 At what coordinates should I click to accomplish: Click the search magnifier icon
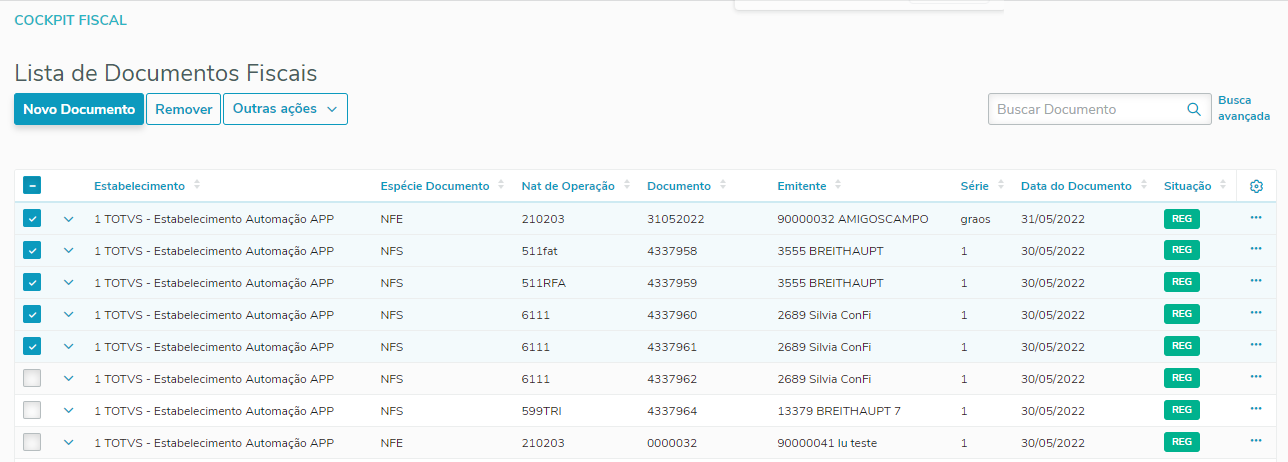pos(1193,109)
